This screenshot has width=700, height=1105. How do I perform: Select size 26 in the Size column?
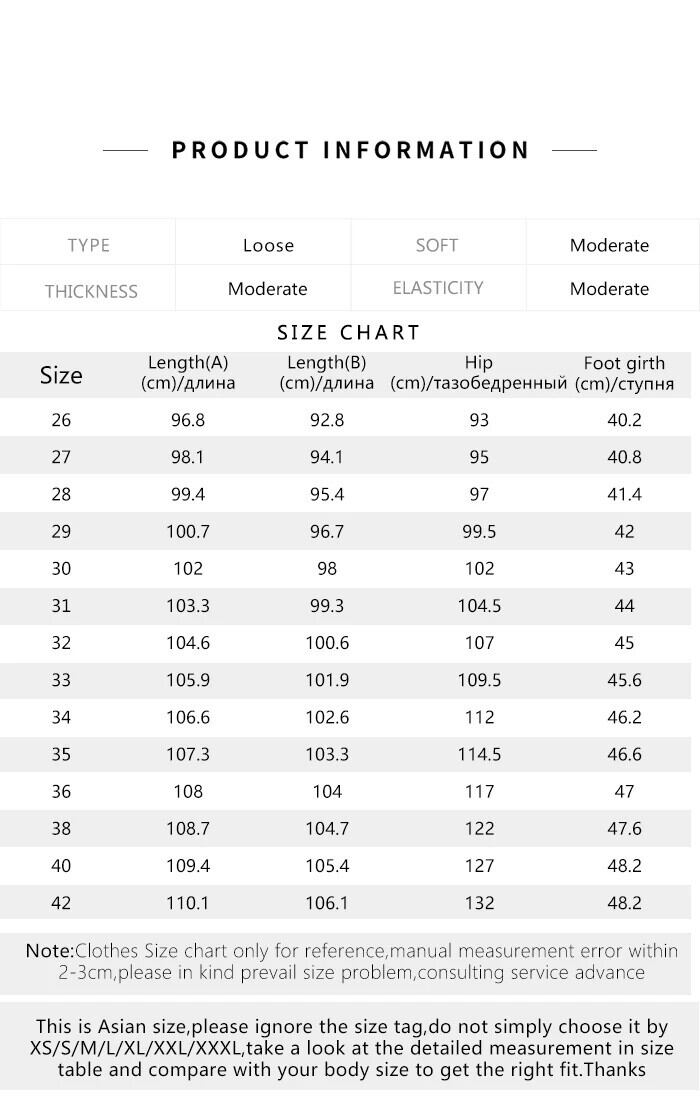tap(61, 420)
